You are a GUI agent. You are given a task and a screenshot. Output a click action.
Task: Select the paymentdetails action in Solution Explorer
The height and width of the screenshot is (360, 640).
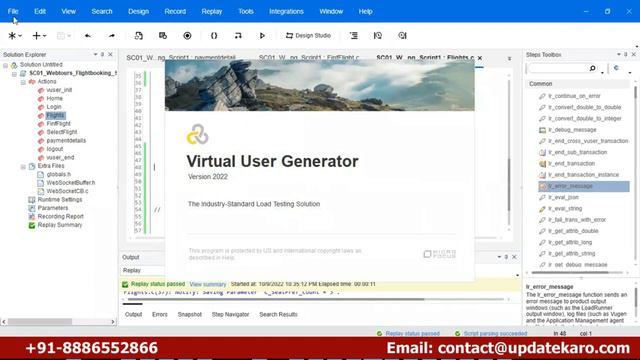click(66, 140)
